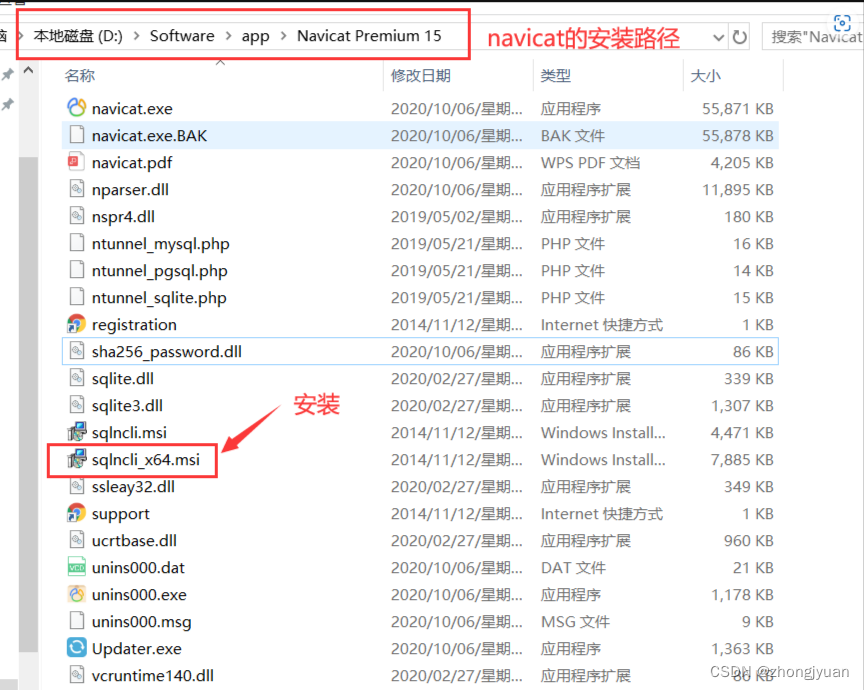Viewport: 864px width, 690px height.
Task: Select the sha256_password.dll file name
Action: (166, 352)
